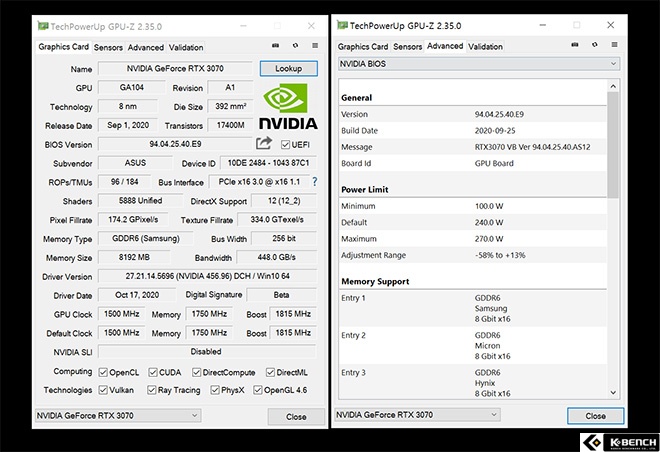Click the BIOS Version field 94.04.25.40.E9
Image resolution: width=660 pixels, height=452 pixels.
click(175, 144)
